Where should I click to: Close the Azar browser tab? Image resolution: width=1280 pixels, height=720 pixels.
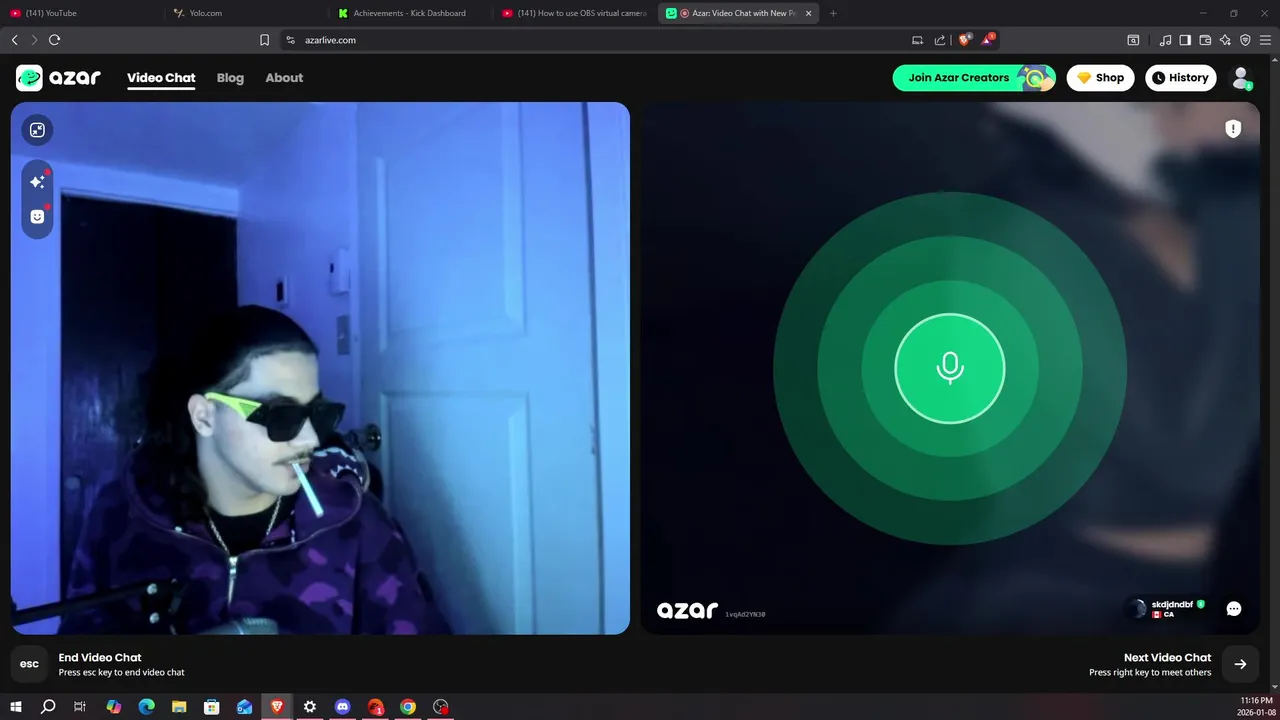(808, 13)
